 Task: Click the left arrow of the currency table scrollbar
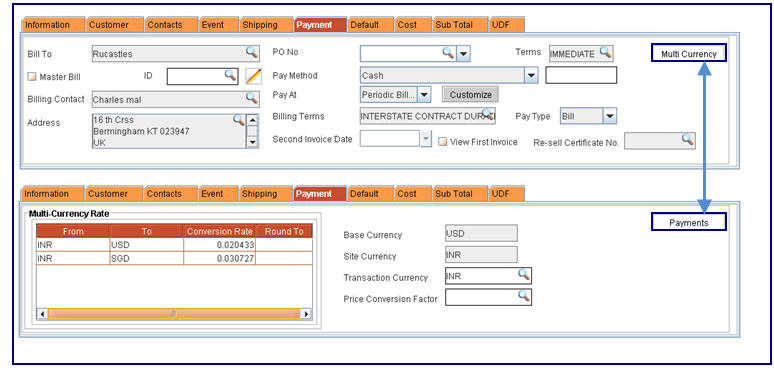click(42, 314)
